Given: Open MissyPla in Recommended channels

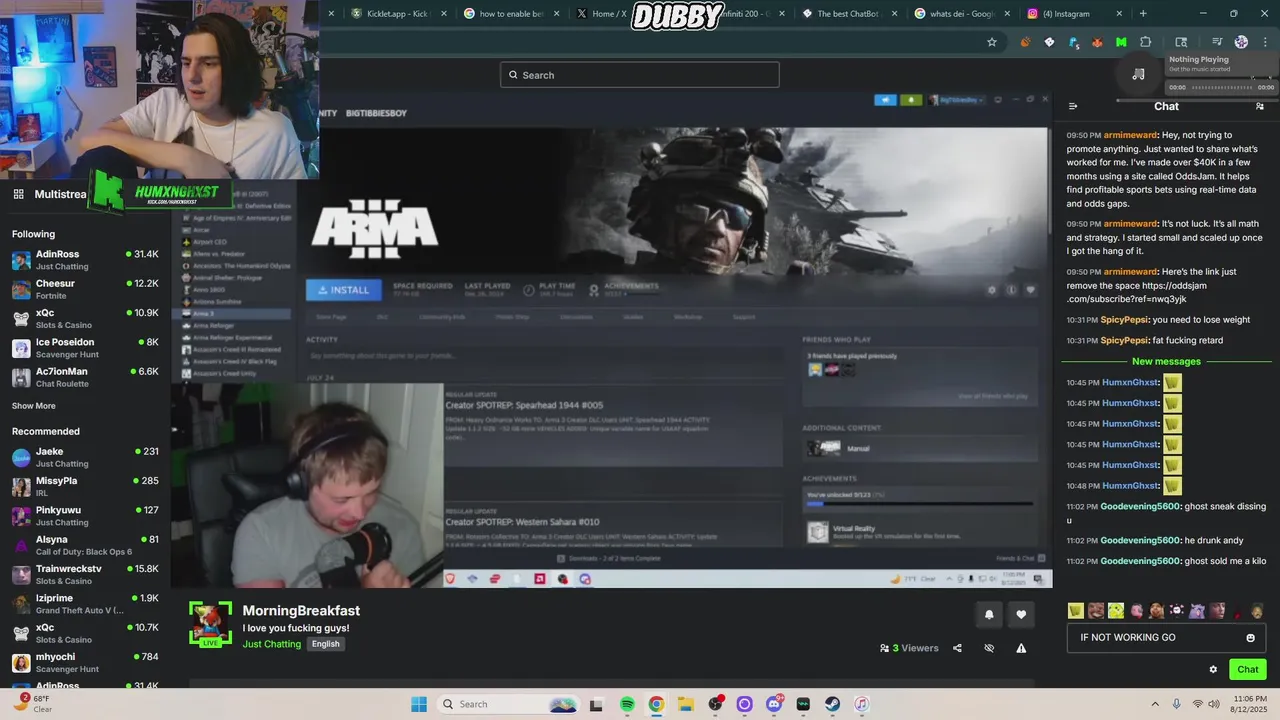Looking at the screenshot, I should 85,486.
